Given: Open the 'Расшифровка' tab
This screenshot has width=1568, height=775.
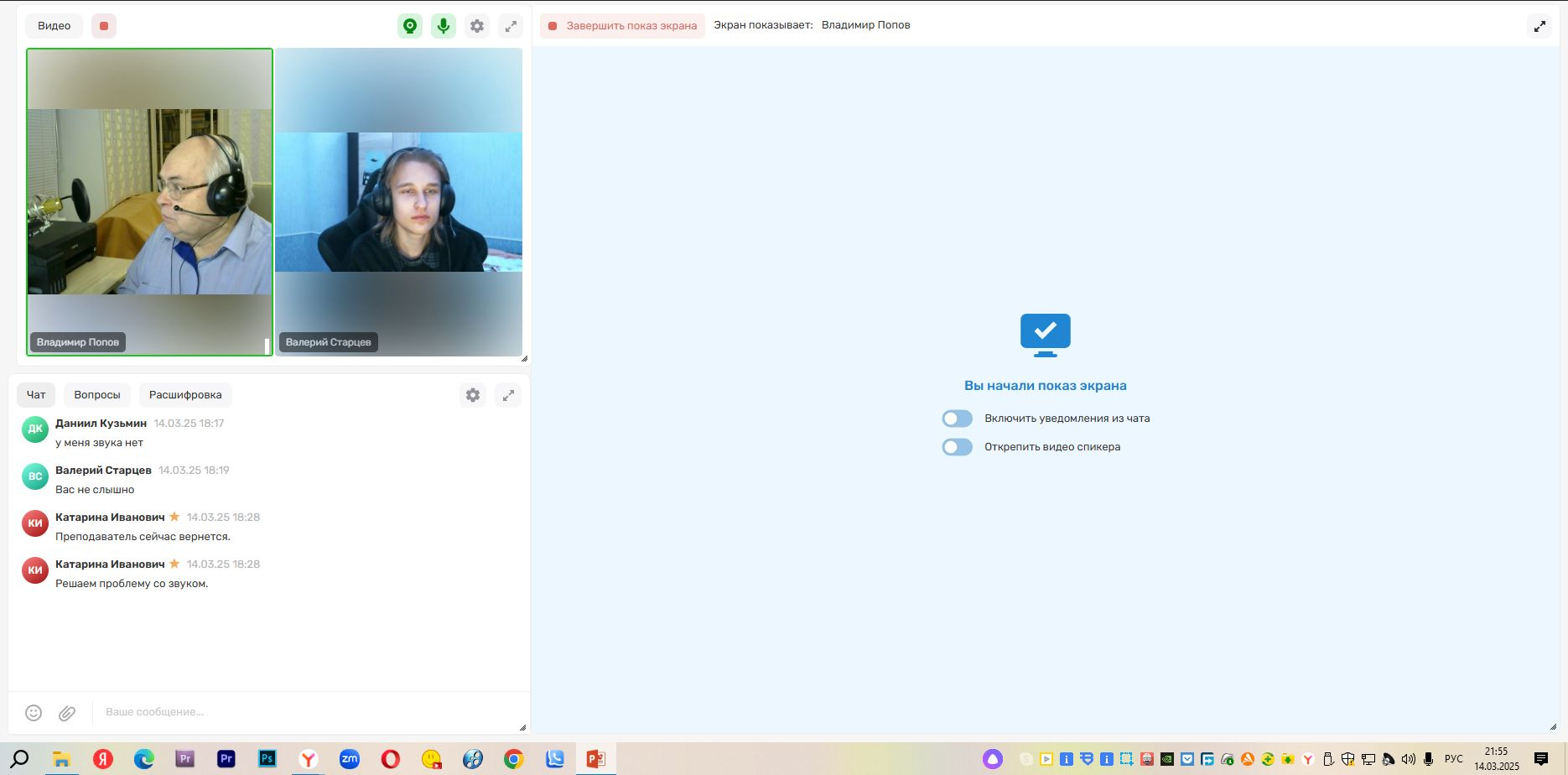Looking at the screenshot, I should tap(185, 395).
